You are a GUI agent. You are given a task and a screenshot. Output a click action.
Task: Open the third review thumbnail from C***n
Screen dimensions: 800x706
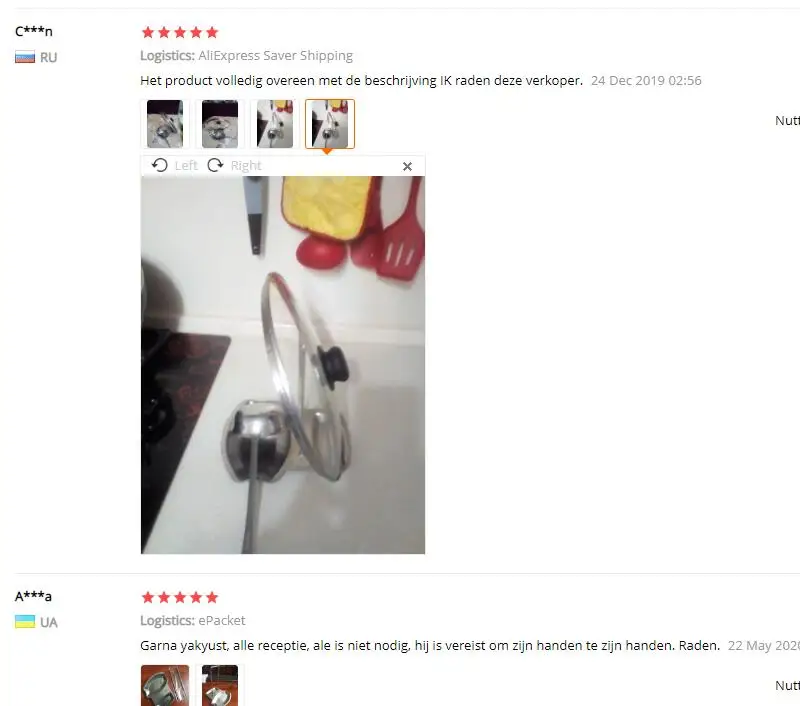275,124
